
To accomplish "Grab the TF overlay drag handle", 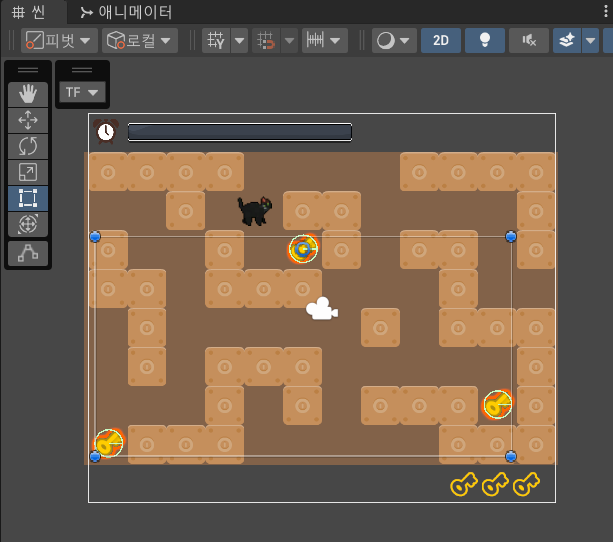I will tap(82, 70).
